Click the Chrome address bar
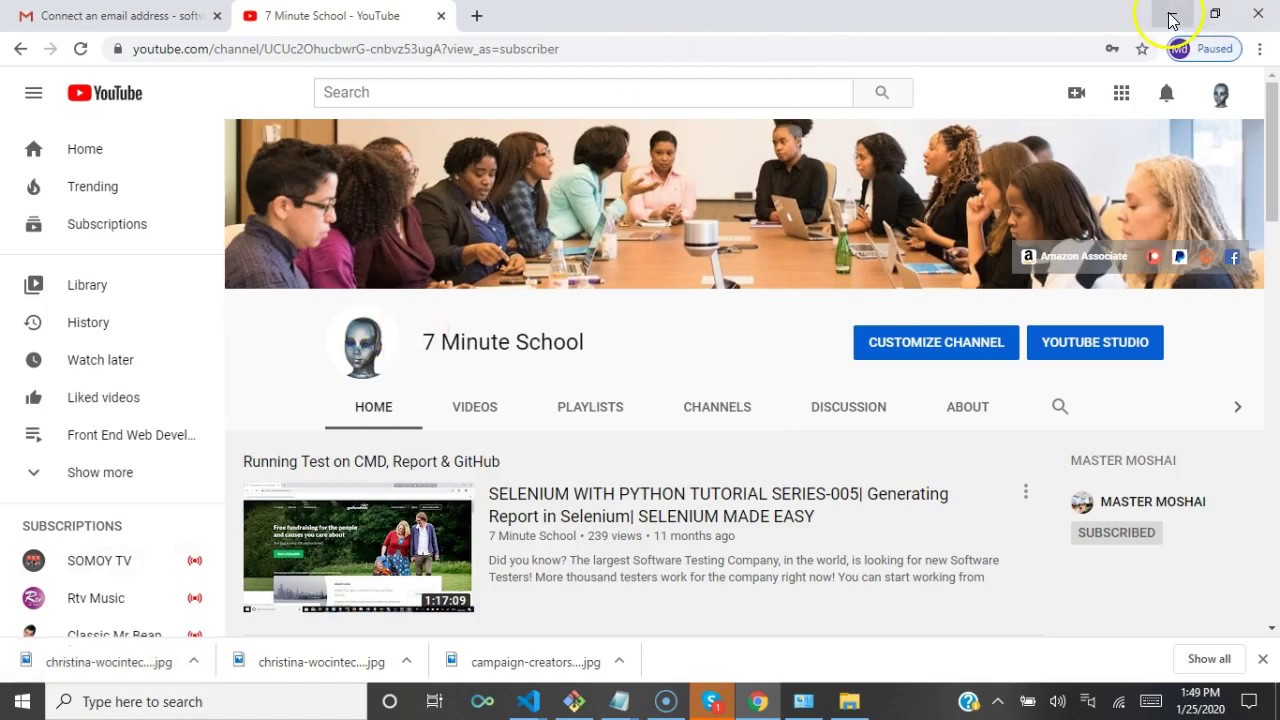This screenshot has width=1280, height=720. [x=598, y=49]
